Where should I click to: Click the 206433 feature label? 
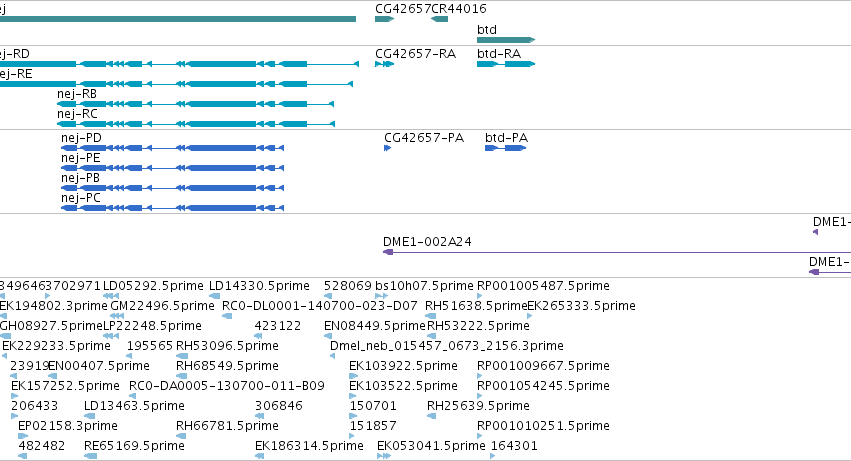pyautogui.click(x=34, y=406)
